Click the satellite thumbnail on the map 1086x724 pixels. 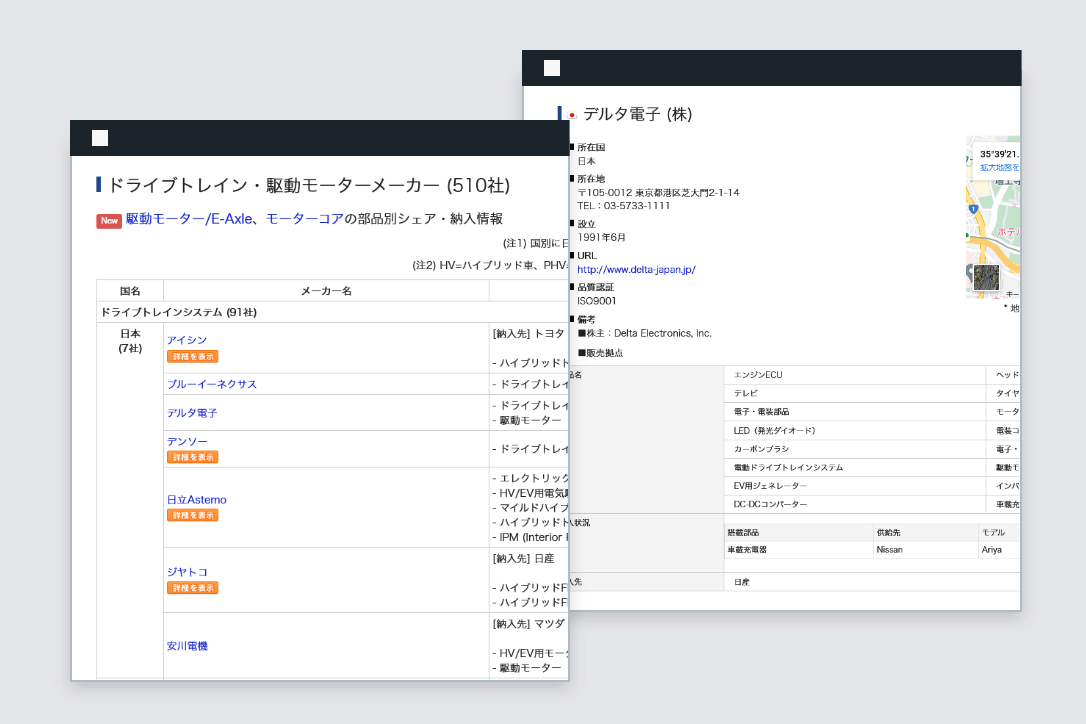[986, 277]
